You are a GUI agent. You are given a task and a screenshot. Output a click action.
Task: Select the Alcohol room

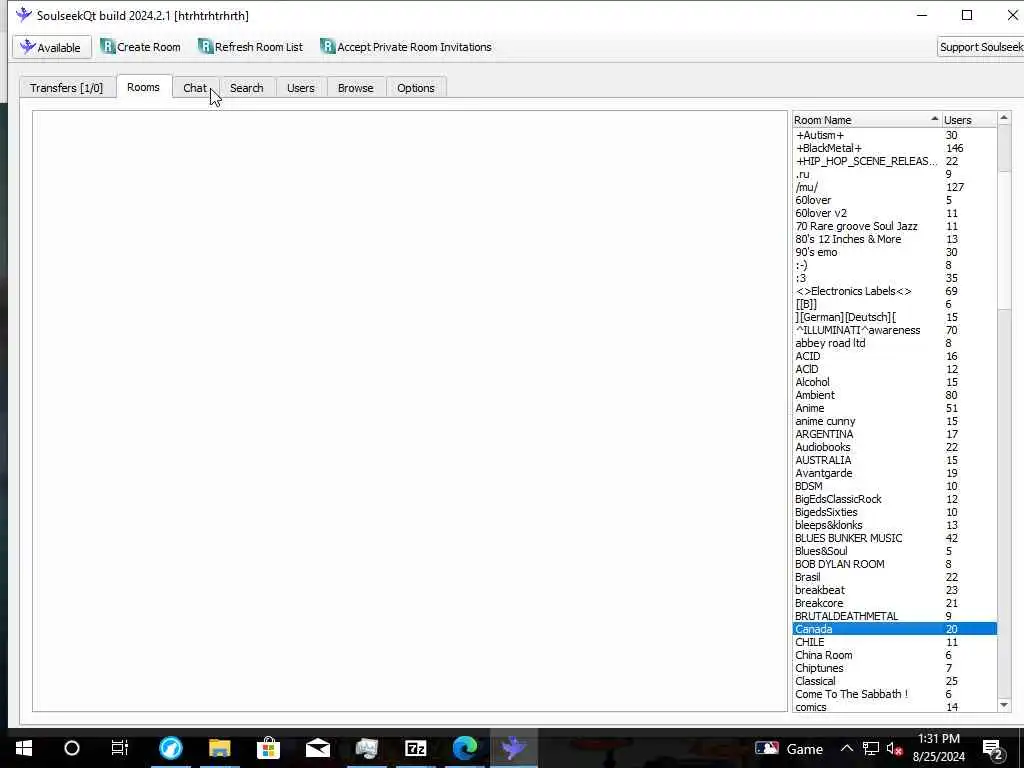895,382
